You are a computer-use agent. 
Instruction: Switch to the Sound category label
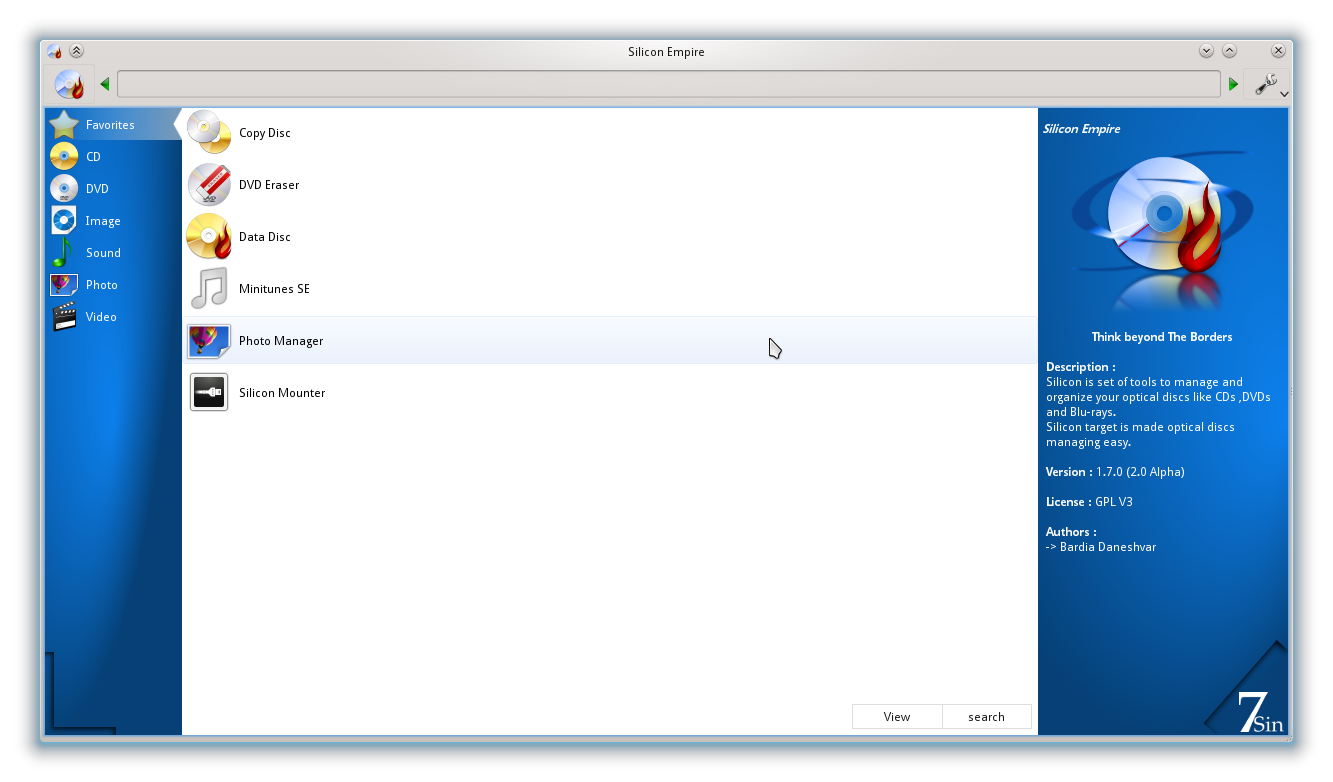pos(103,253)
